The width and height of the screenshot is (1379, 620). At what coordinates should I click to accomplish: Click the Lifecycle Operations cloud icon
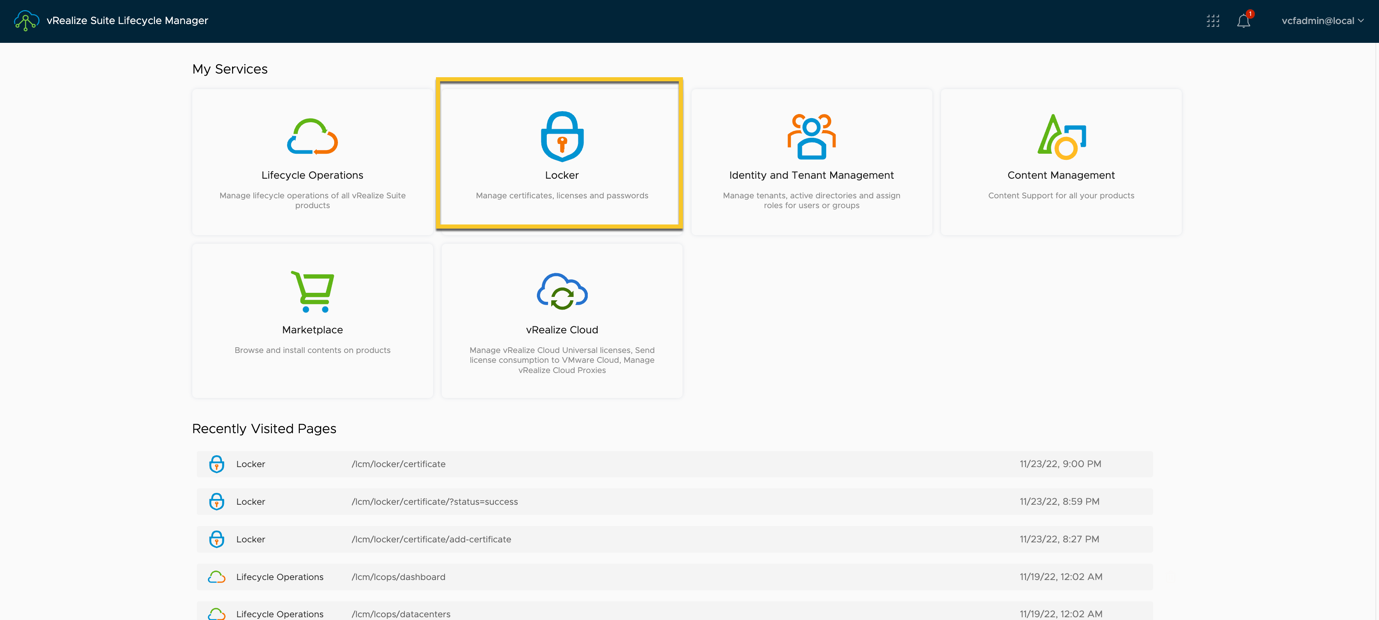pos(312,137)
